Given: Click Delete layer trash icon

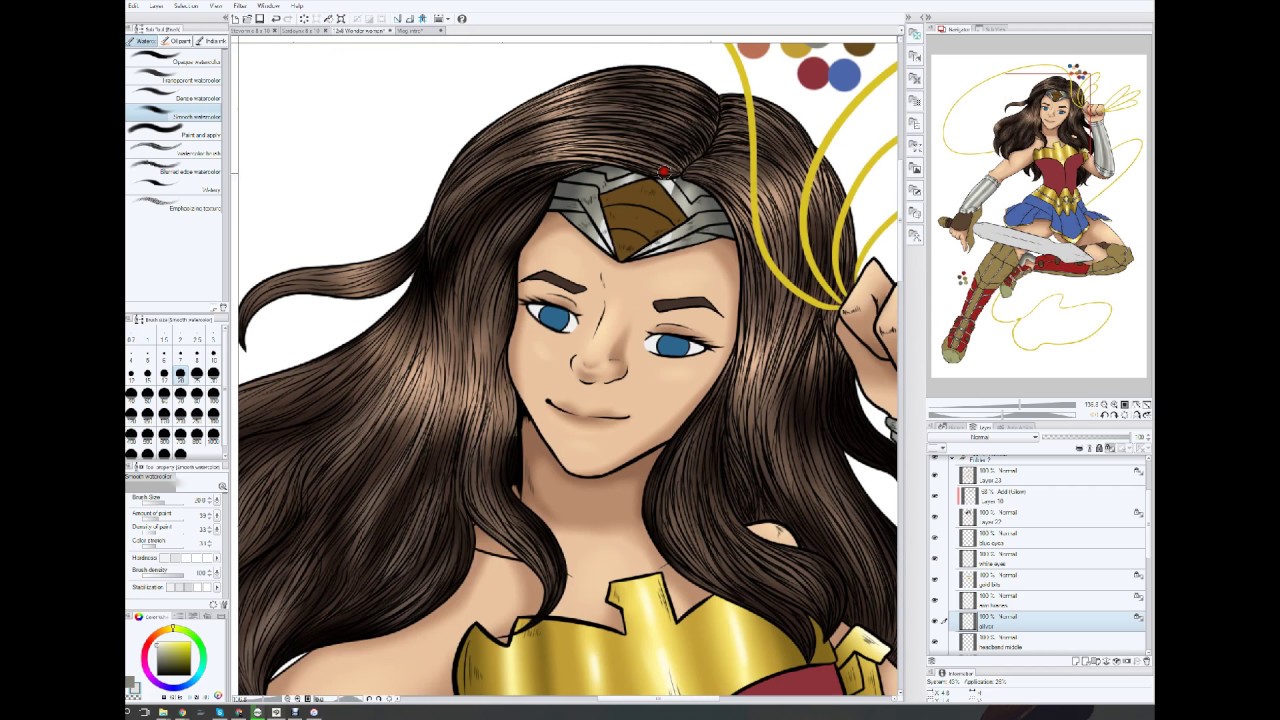Looking at the screenshot, I should point(1147,661).
